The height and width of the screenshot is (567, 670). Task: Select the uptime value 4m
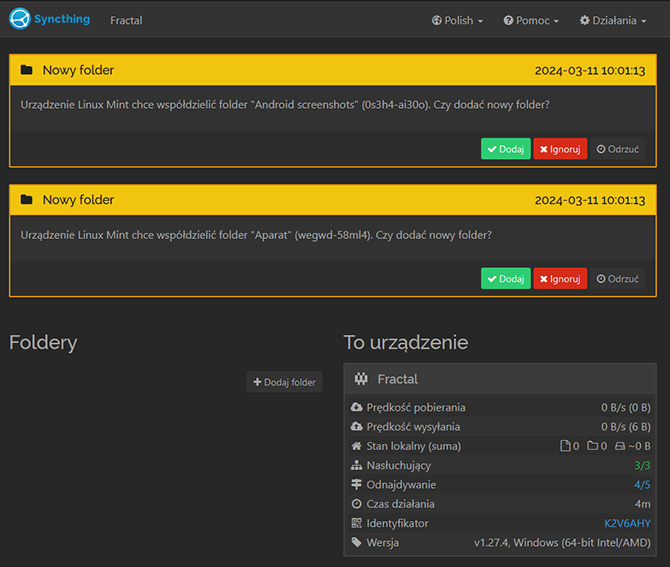point(643,504)
